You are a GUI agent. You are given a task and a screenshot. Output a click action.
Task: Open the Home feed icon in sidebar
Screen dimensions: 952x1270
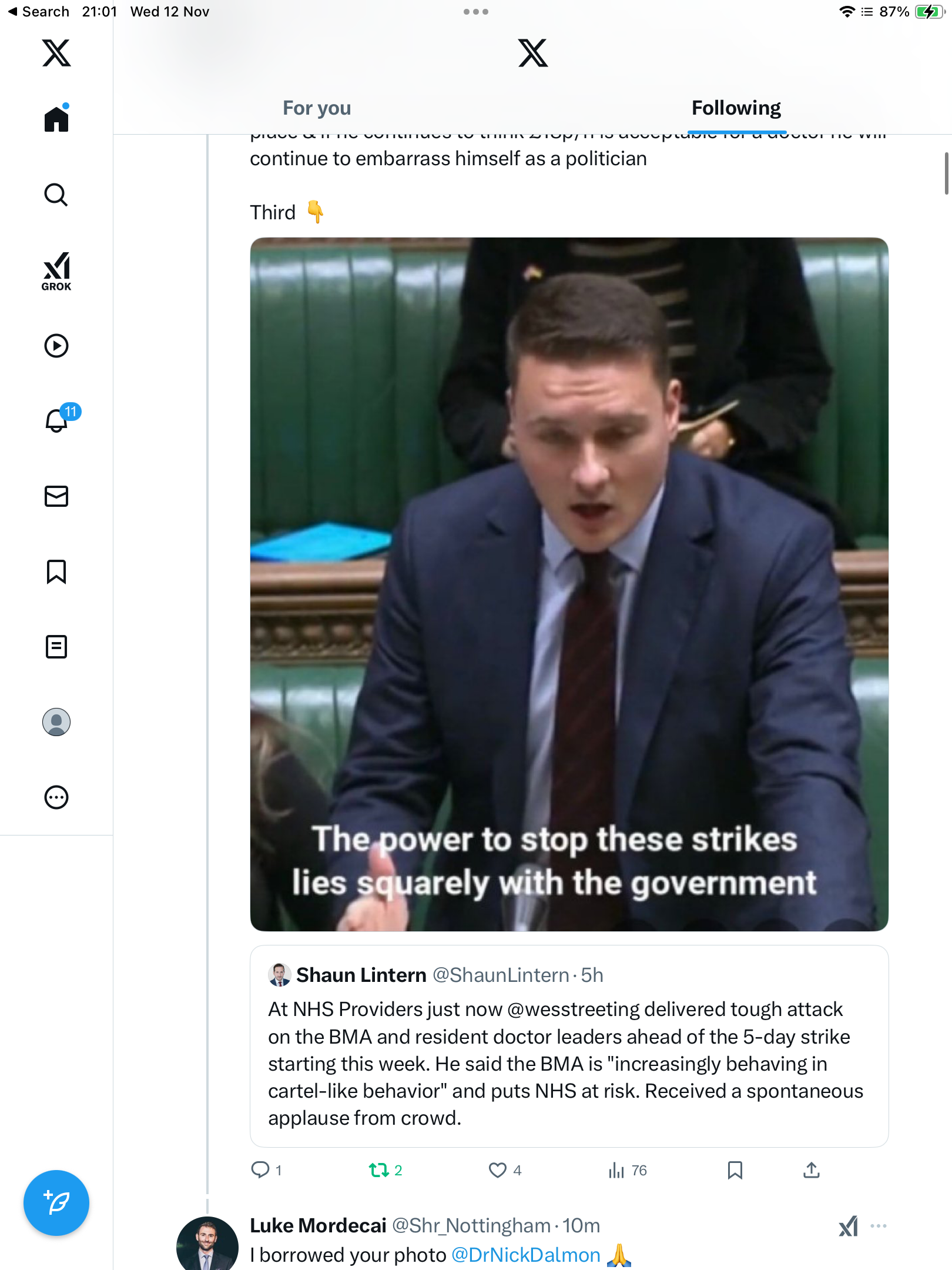click(56, 118)
